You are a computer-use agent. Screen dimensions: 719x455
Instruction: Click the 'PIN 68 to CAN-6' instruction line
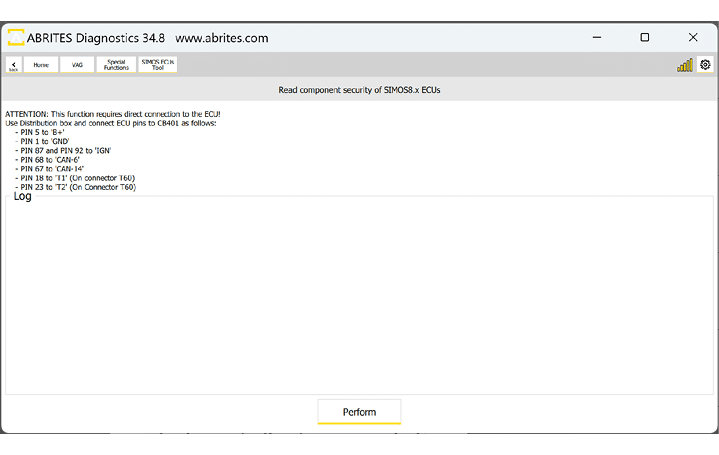coord(50,159)
